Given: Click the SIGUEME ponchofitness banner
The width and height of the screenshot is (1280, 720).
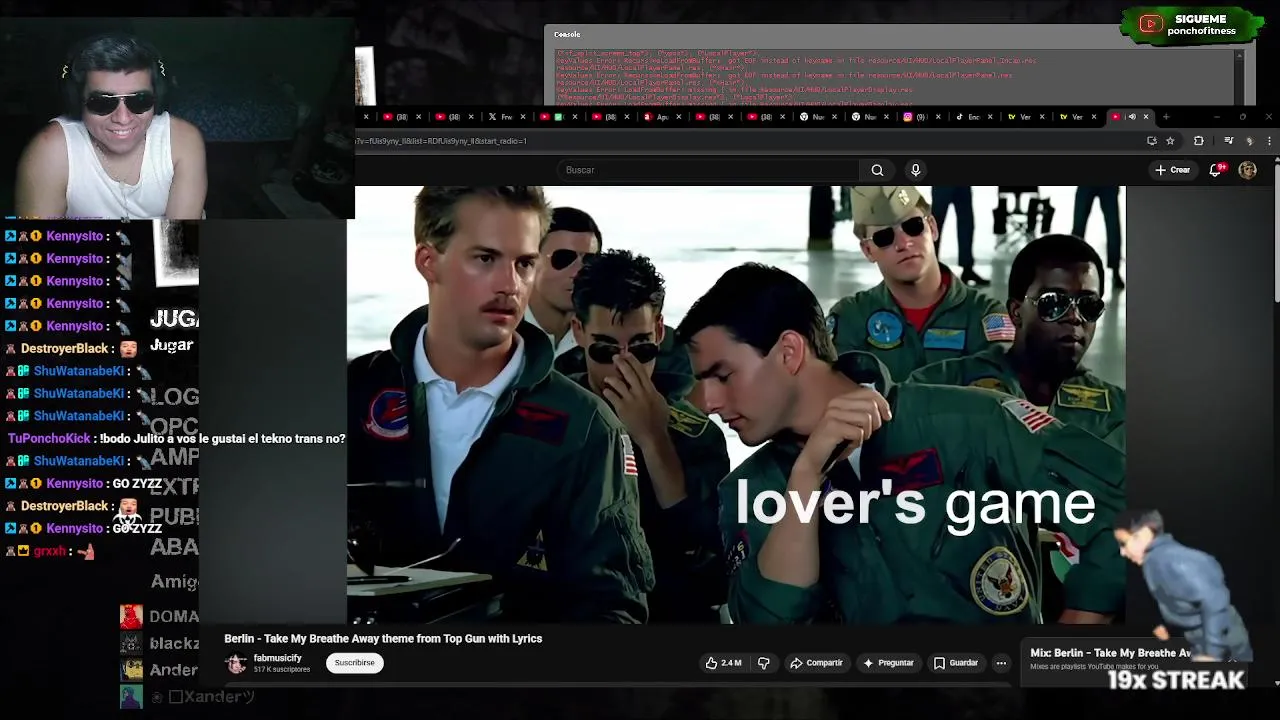Looking at the screenshot, I should tap(1191, 25).
